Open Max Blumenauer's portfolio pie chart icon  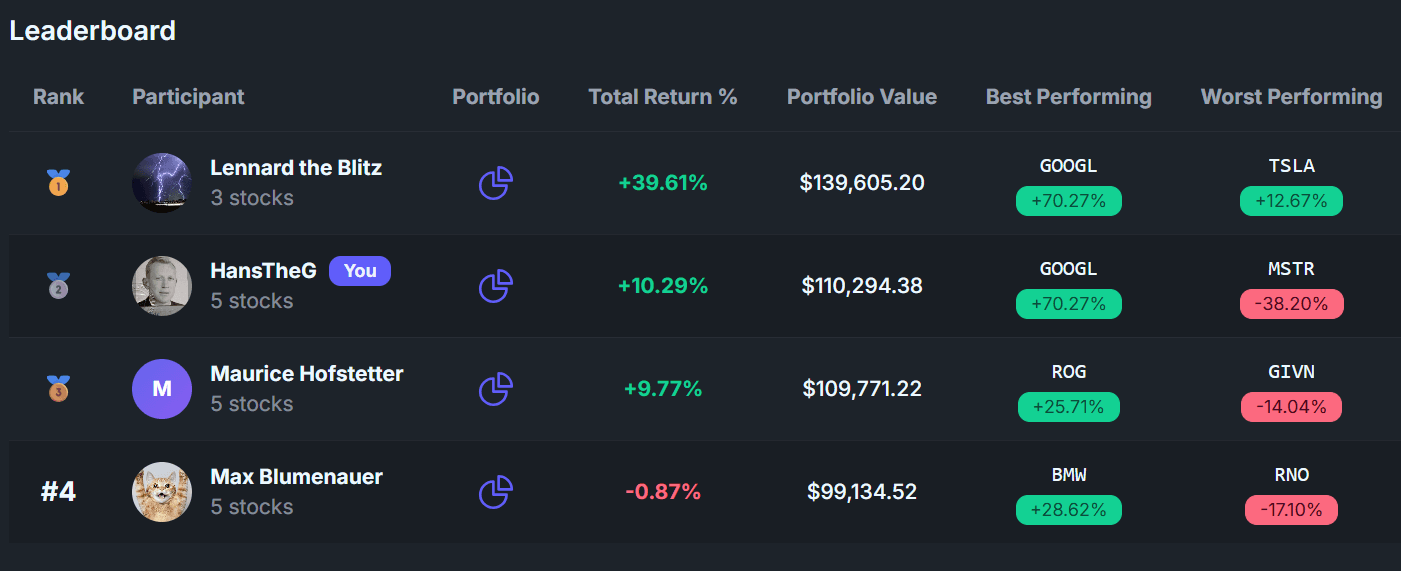coord(495,492)
